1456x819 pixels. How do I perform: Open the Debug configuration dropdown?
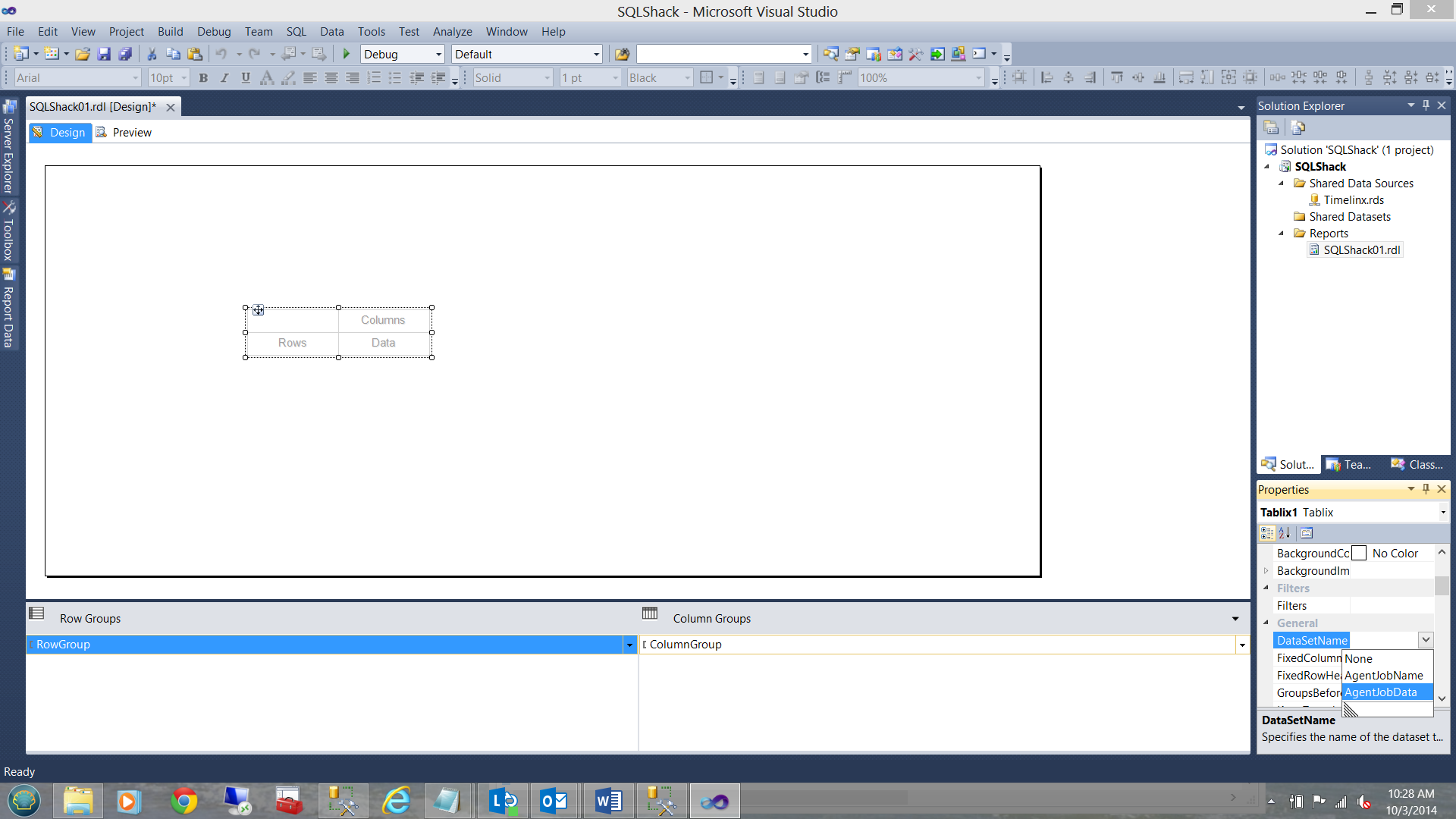pos(438,55)
